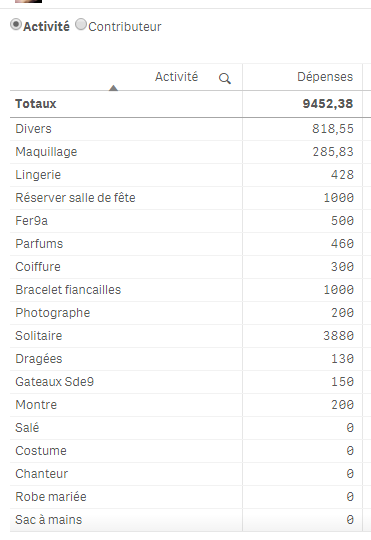Click the Dragées entry
This screenshot has height=540, width=371.
coord(39,359)
